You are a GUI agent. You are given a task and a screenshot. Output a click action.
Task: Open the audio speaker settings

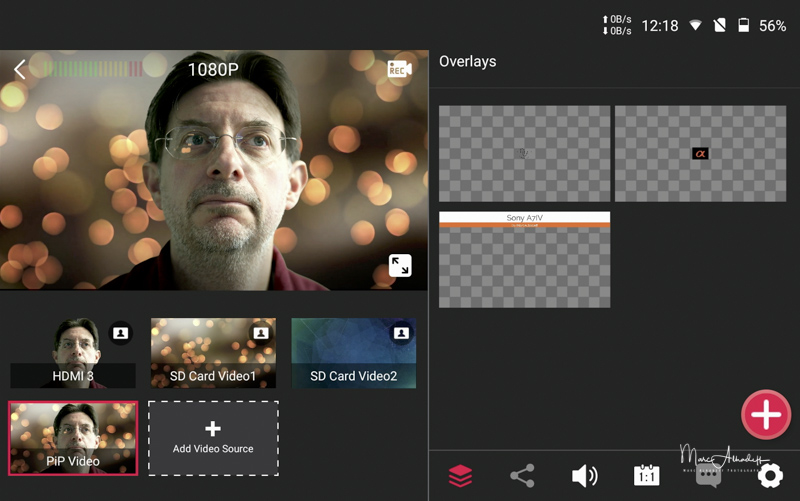(x=585, y=476)
